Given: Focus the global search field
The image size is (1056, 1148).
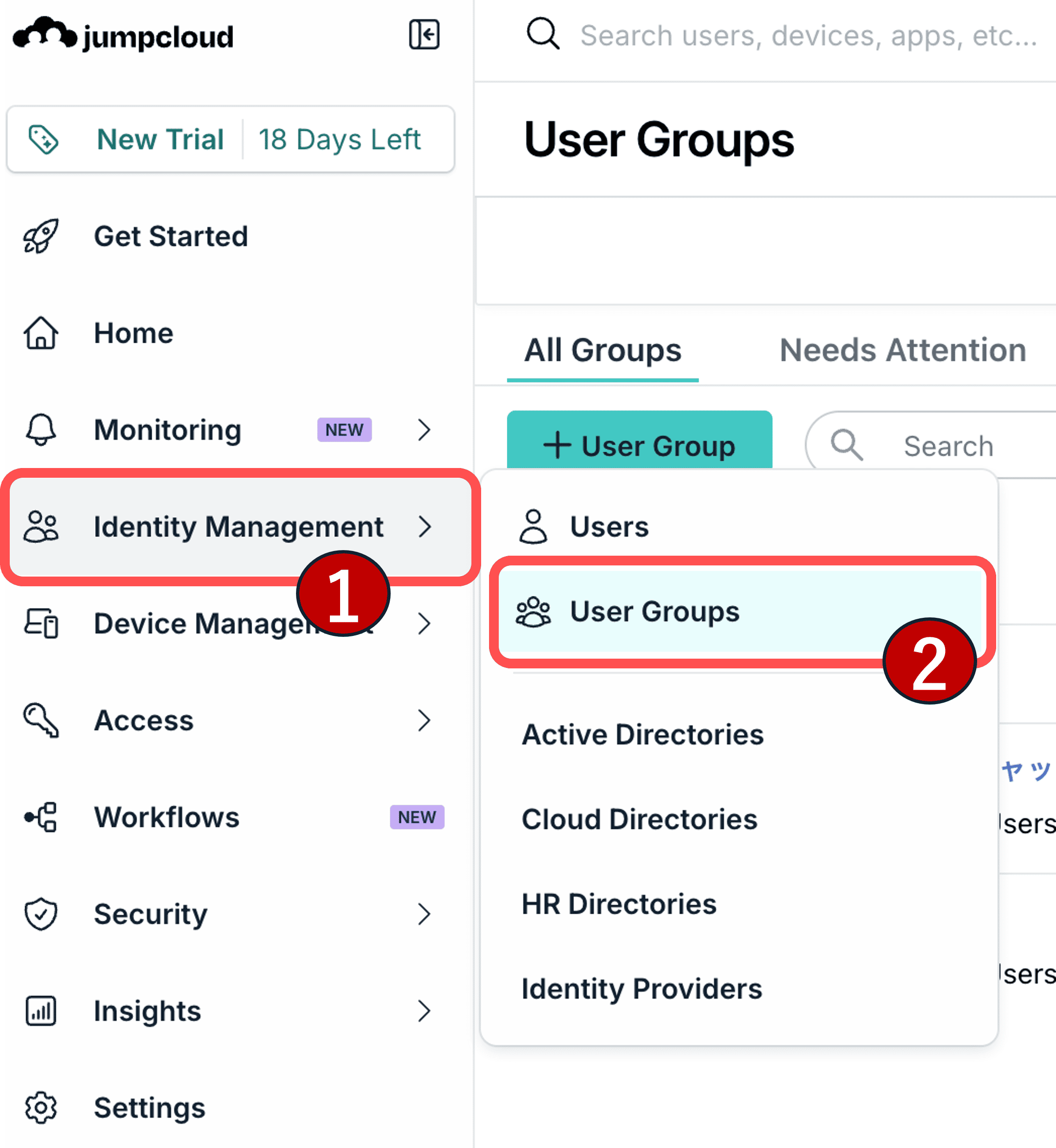Looking at the screenshot, I should (809, 35).
